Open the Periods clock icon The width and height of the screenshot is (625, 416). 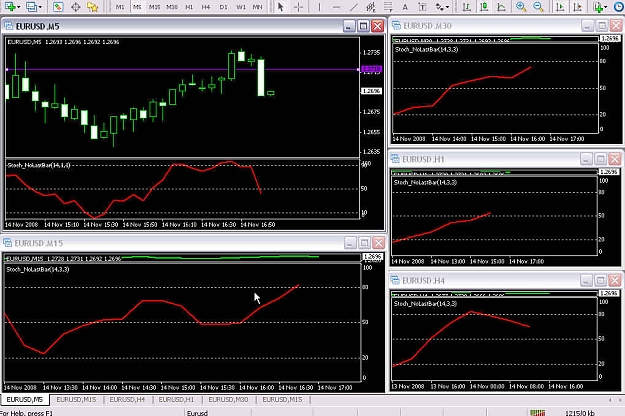point(619,7)
